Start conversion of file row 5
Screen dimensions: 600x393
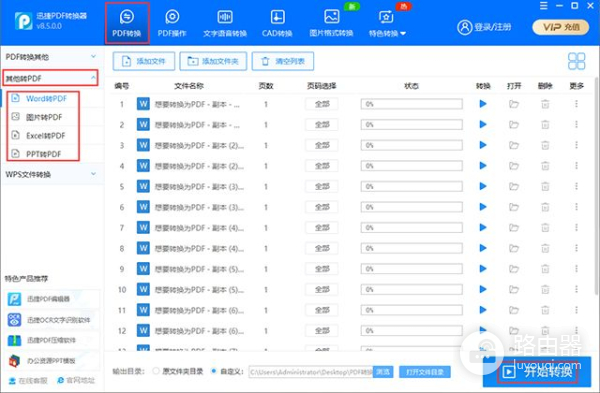click(x=483, y=186)
